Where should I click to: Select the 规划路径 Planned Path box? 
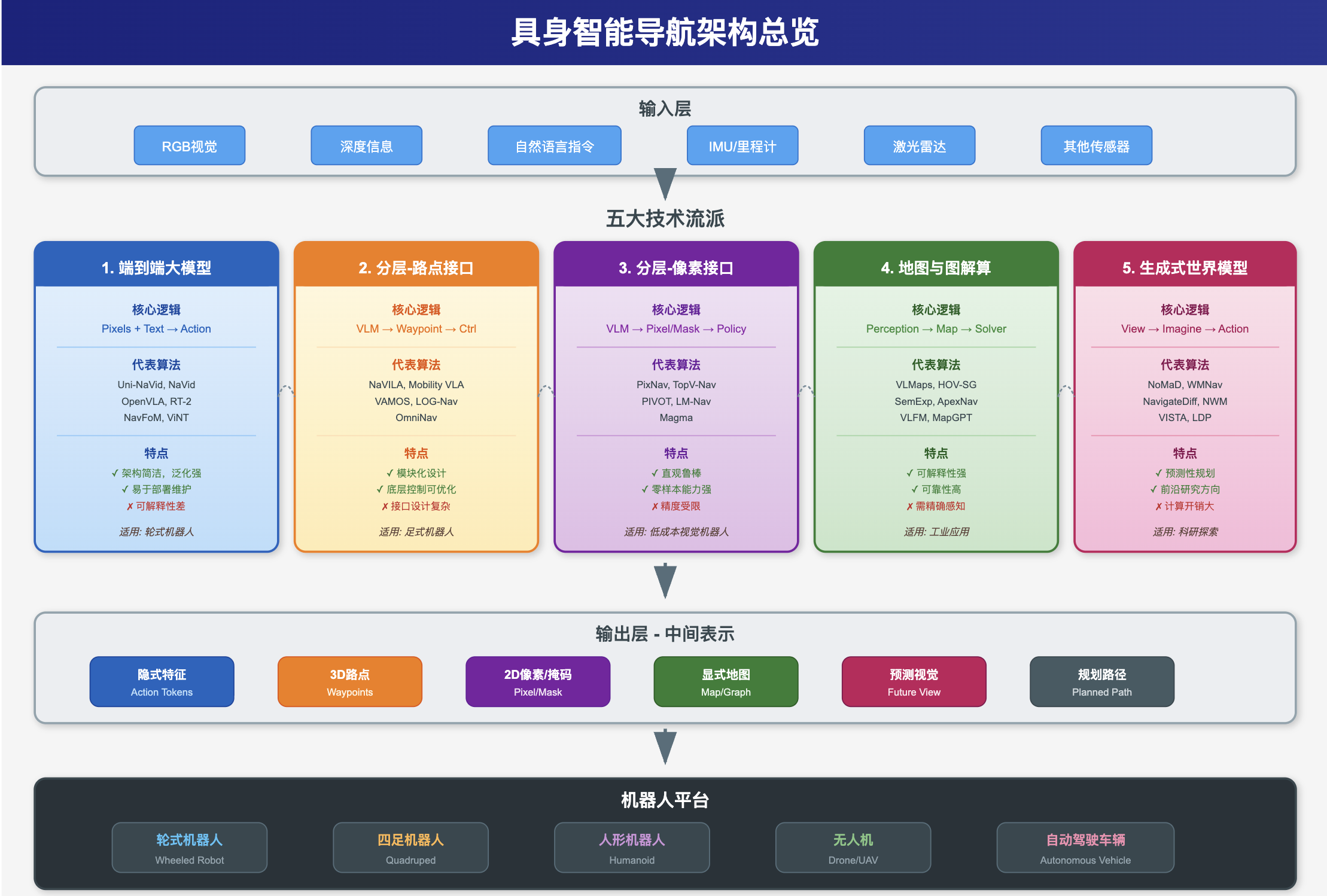pyautogui.click(x=1101, y=682)
